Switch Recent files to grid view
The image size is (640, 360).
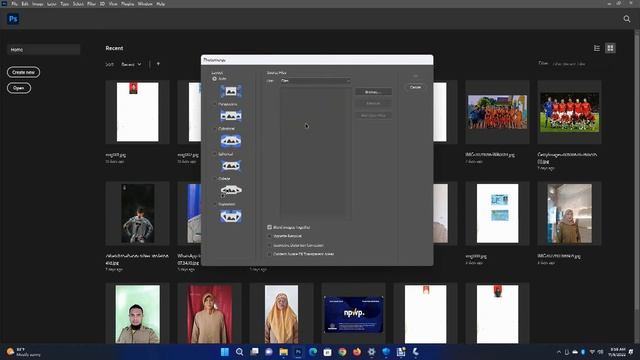tap(610, 48)
